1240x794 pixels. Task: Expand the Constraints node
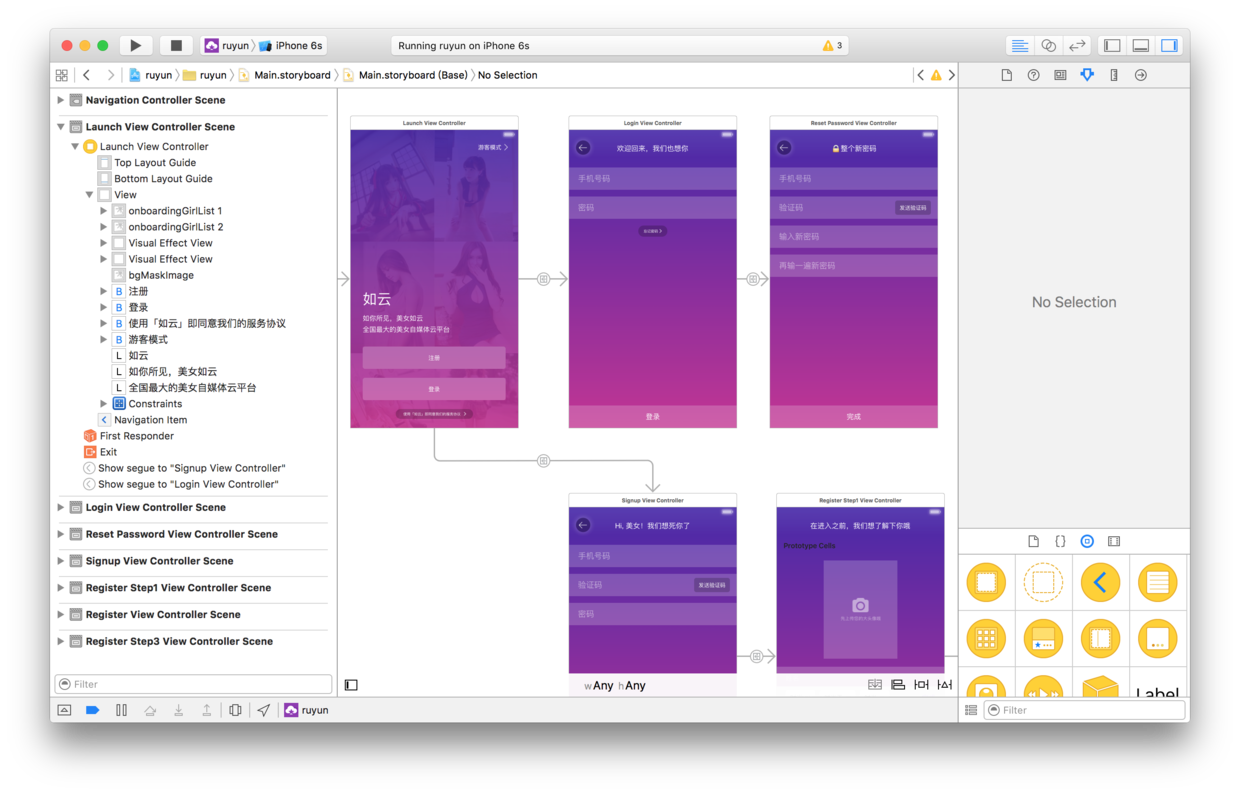click(x=103, y=404)
